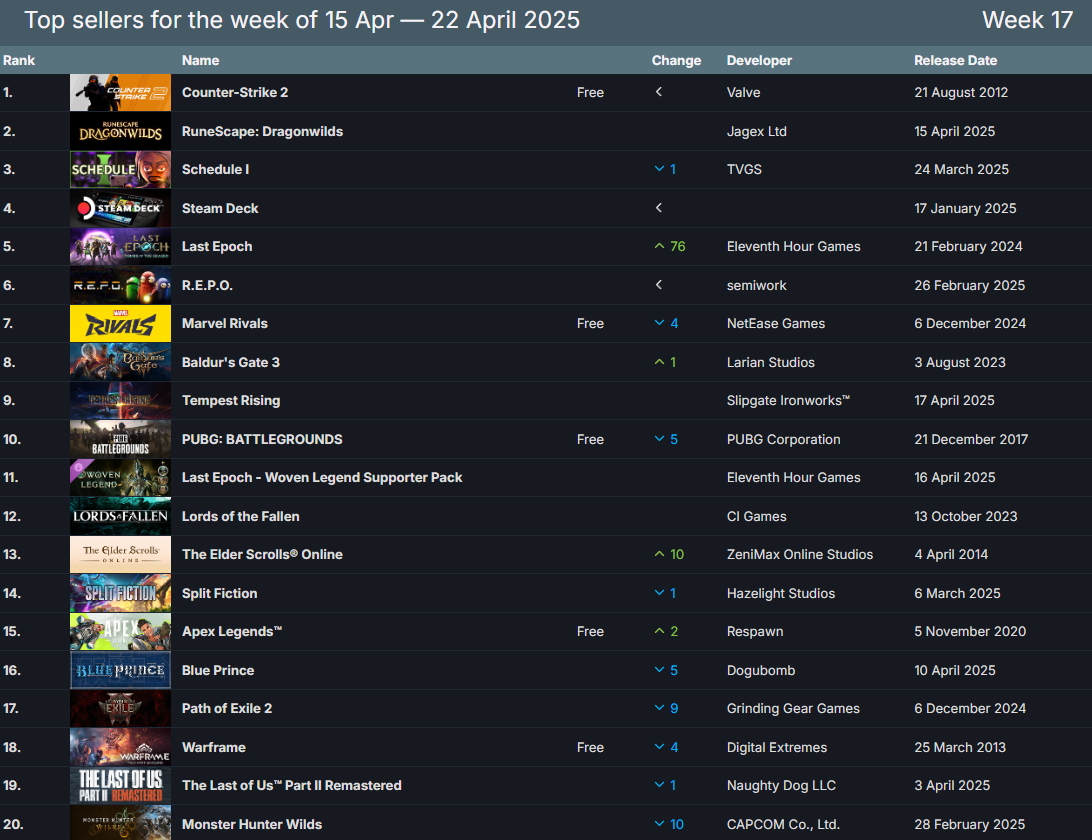
Task: Click the Steam Deck name link
Action: click(x=220, y=208)
